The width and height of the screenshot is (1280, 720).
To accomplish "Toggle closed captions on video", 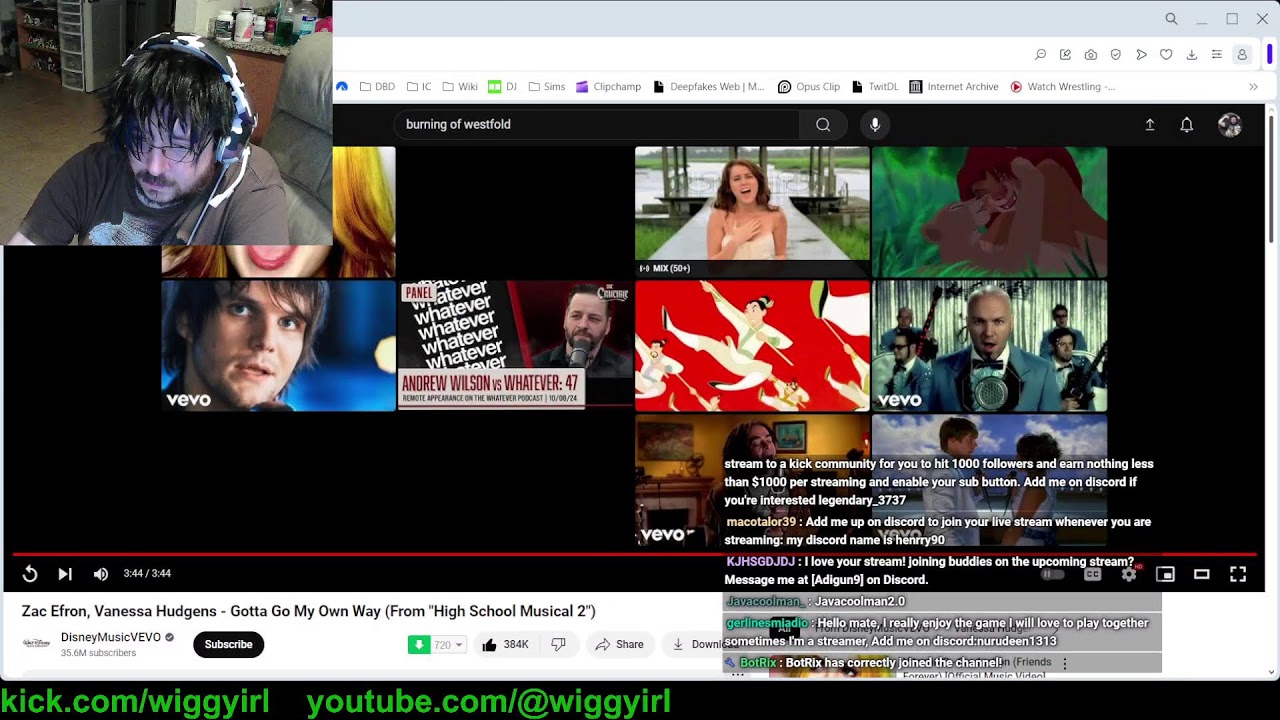I will coord(1092,574).
